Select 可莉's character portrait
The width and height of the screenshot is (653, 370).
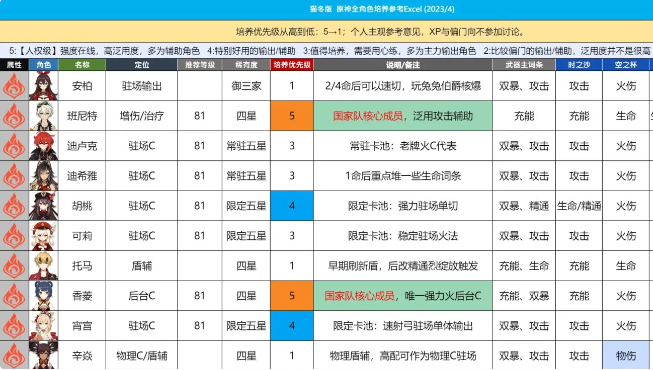click(43, 236)
